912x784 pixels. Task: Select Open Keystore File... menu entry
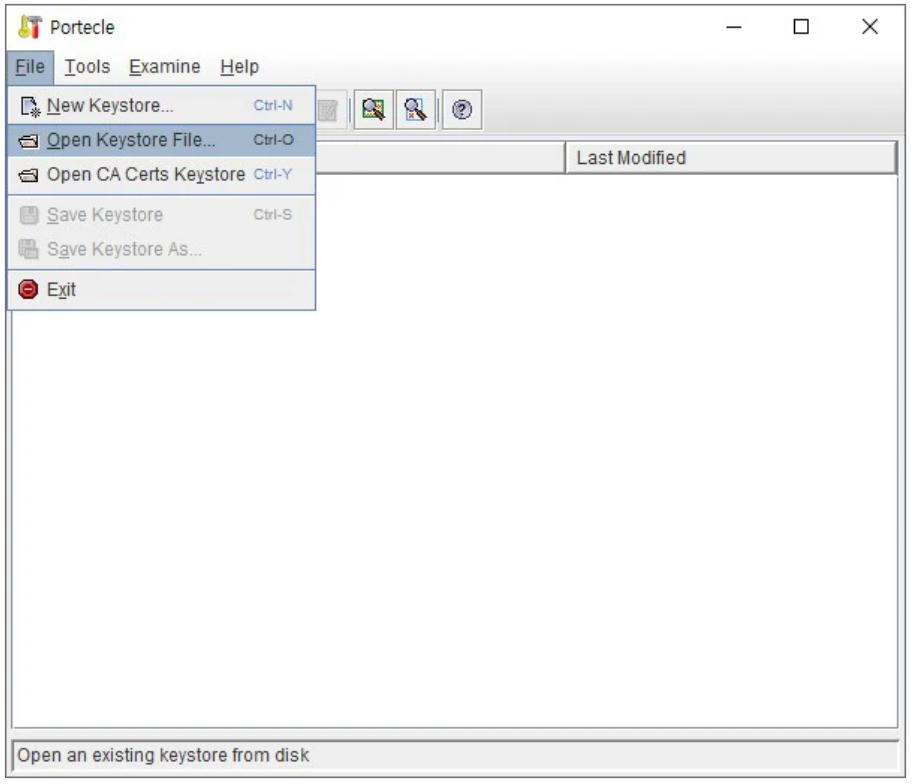162,140
